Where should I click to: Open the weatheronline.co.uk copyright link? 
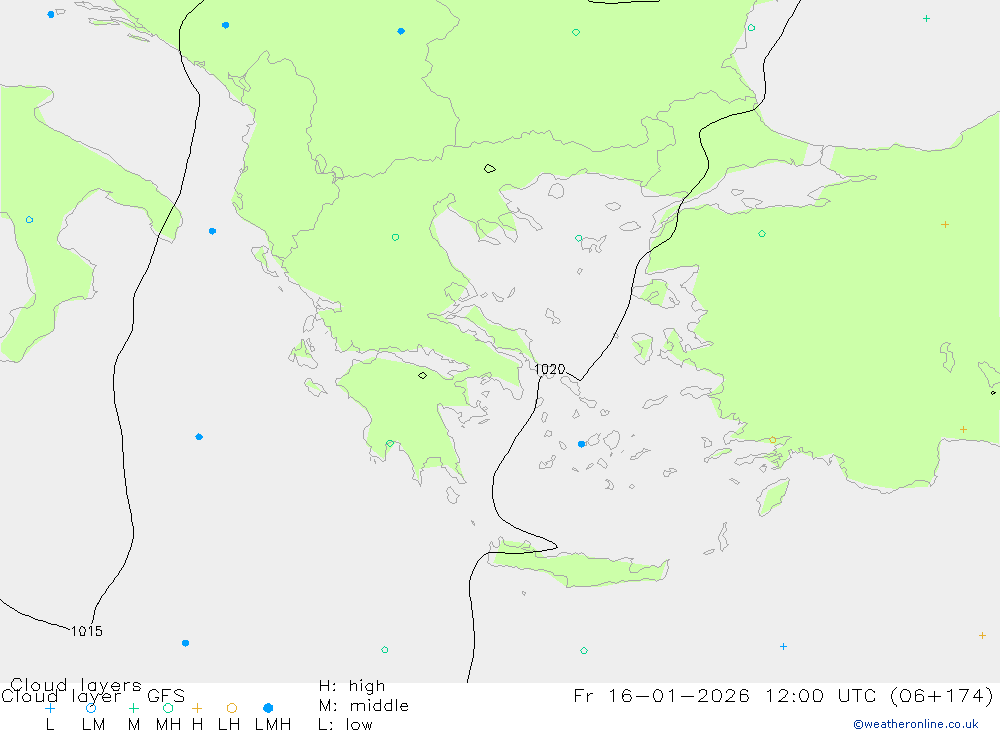tap(916, 724)
